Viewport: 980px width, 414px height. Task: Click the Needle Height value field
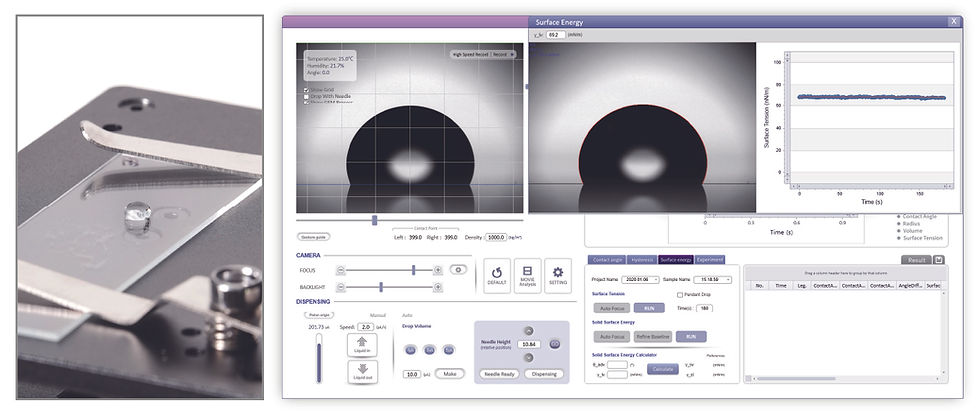pos(529,345)
